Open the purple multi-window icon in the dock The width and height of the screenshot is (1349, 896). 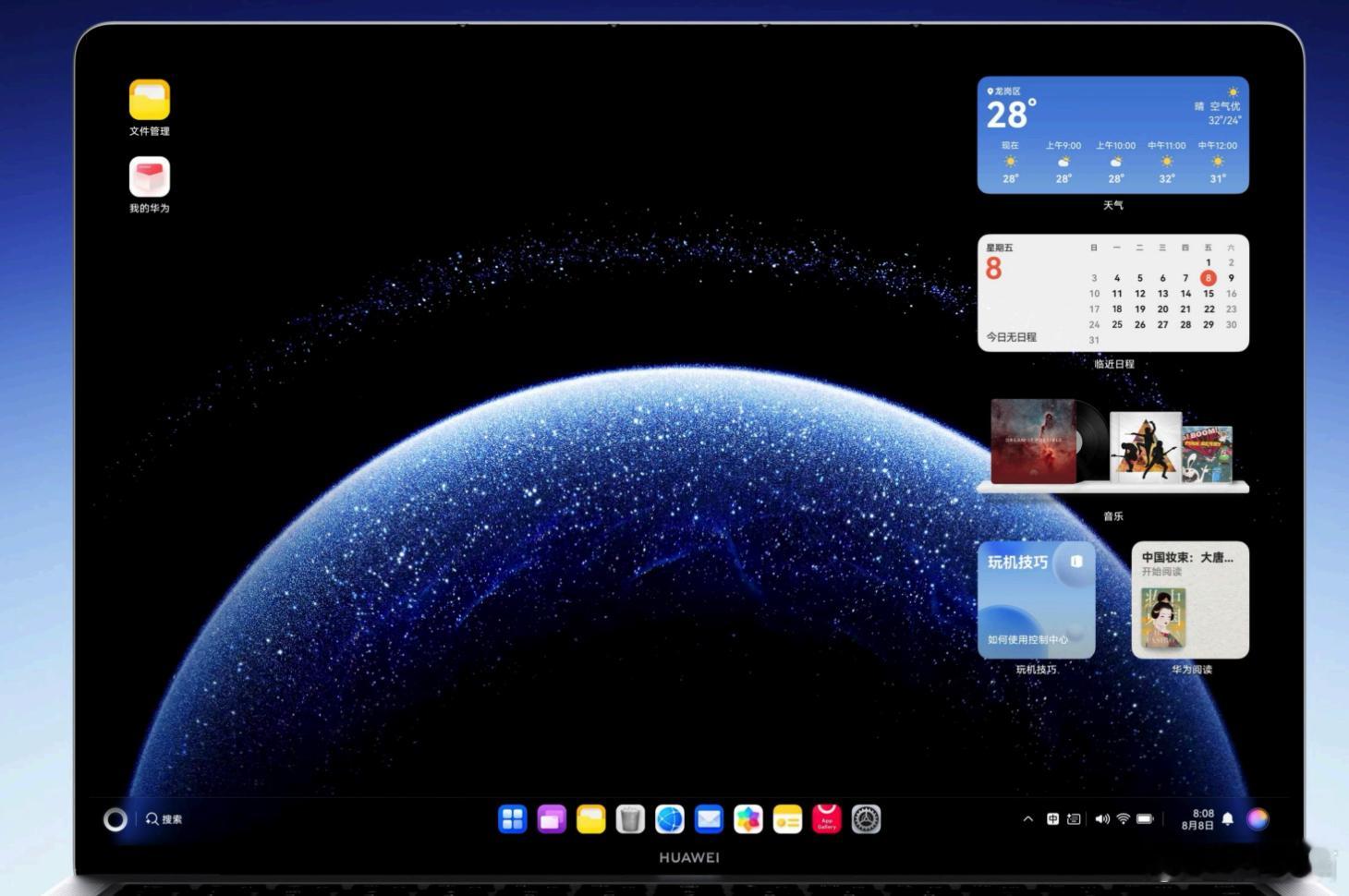[552, 819]
